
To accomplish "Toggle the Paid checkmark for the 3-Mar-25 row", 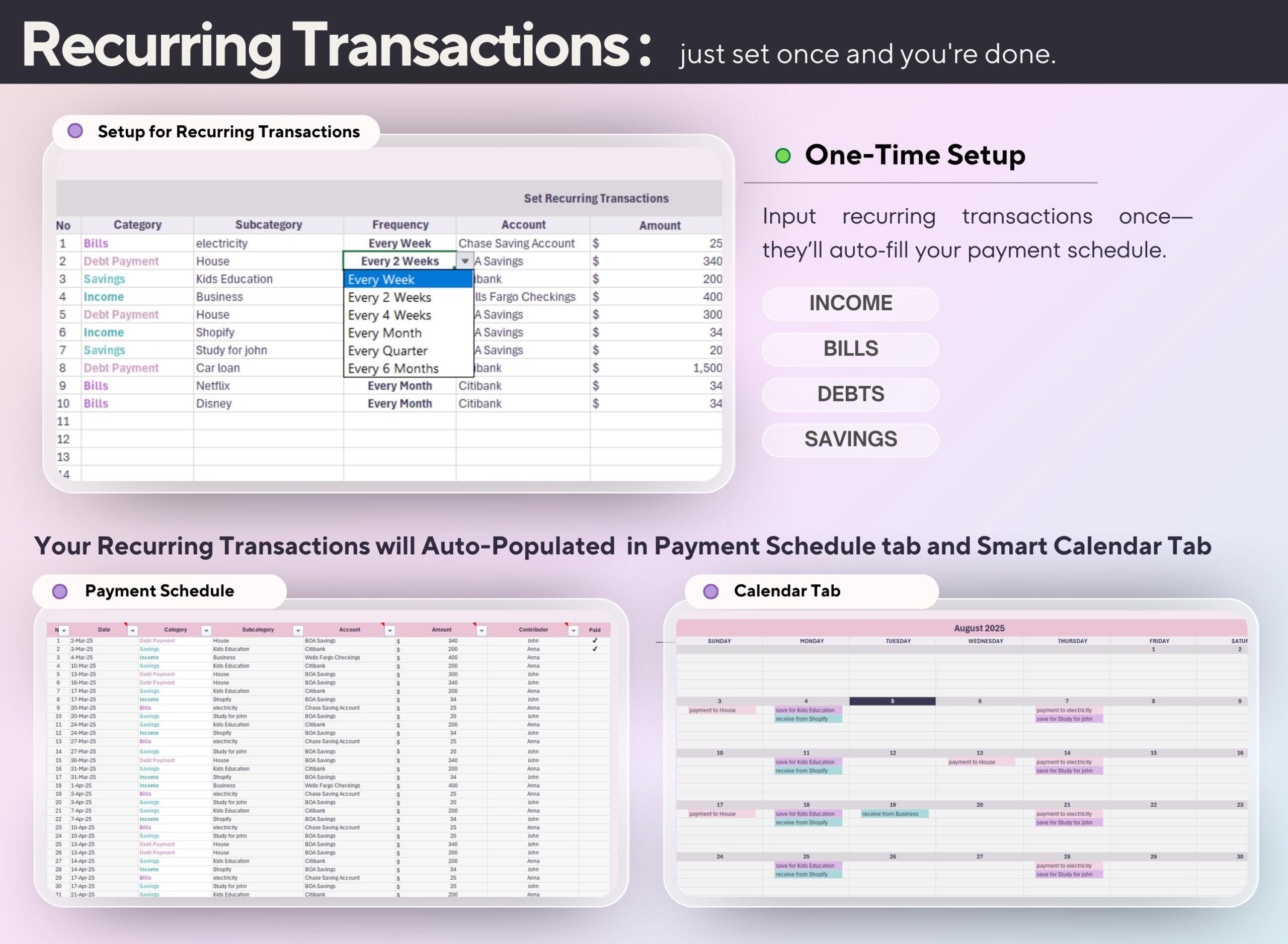I will click(596, 649).
